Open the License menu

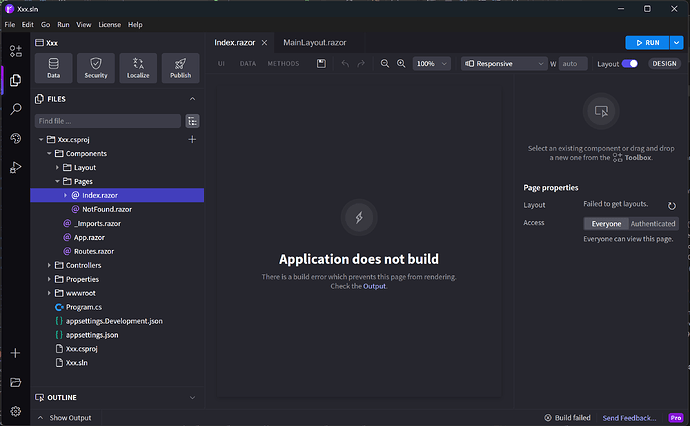(x=110, y=25)
